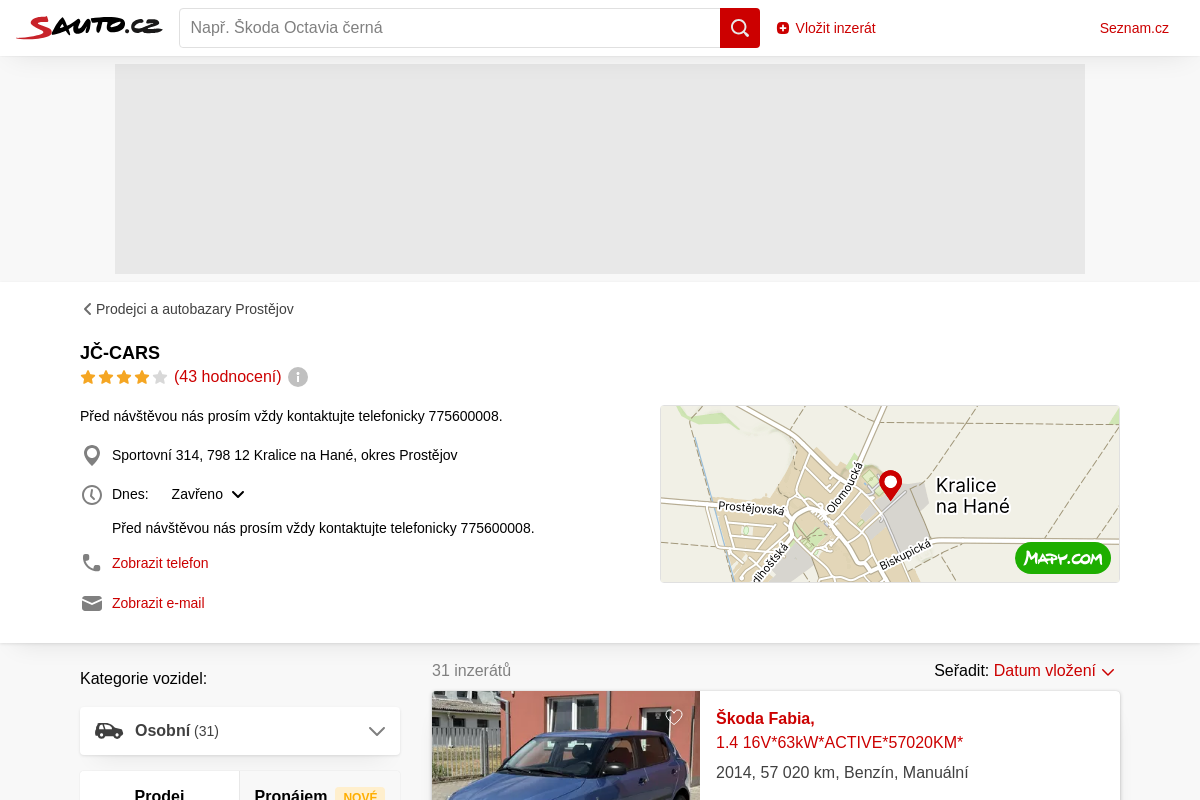The image size is (1200, 800).
Task: Click the 31 inzerátů count text
Action: [471, 670]
